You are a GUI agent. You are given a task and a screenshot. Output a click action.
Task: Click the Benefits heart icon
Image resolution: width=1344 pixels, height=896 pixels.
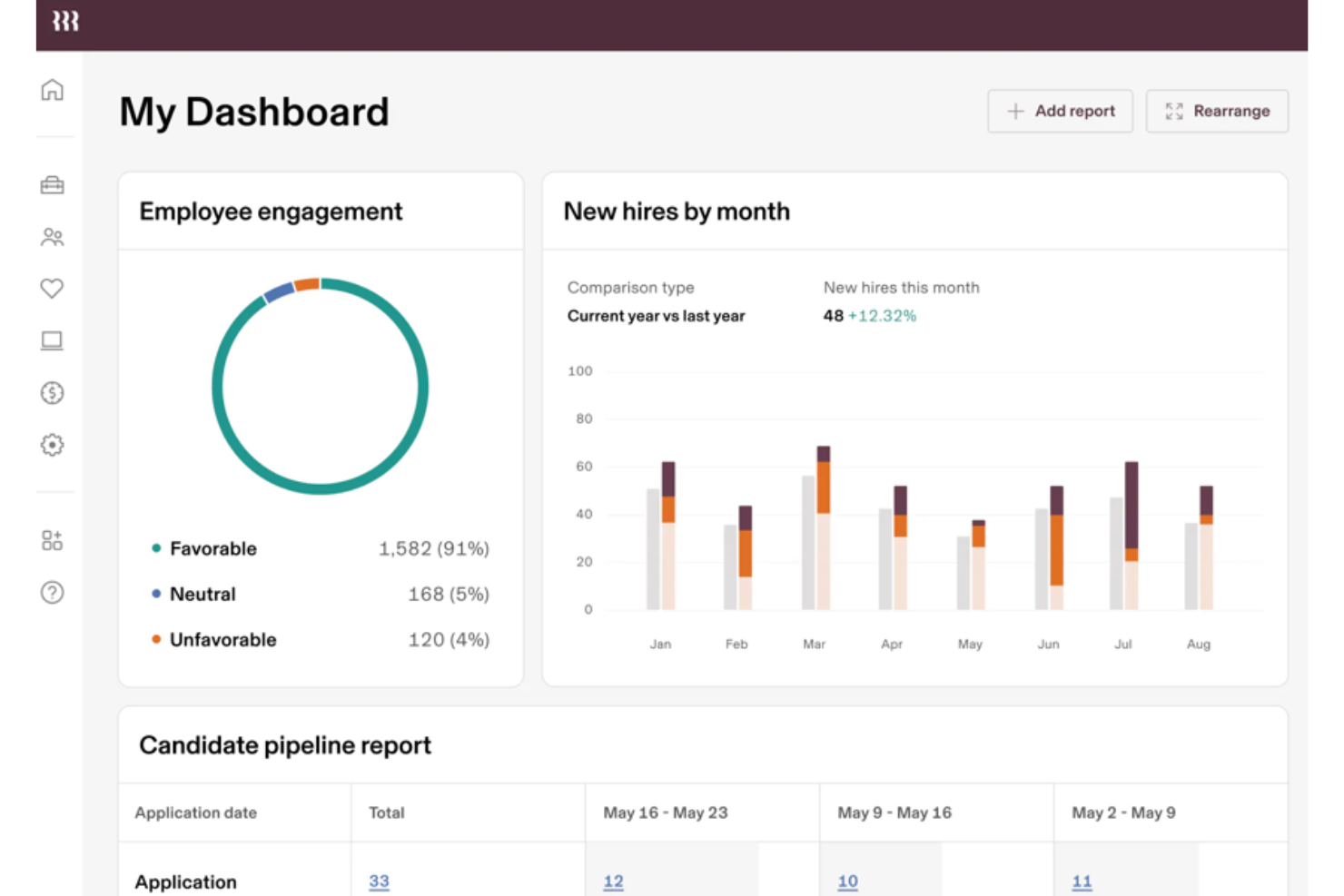(52, 288)
